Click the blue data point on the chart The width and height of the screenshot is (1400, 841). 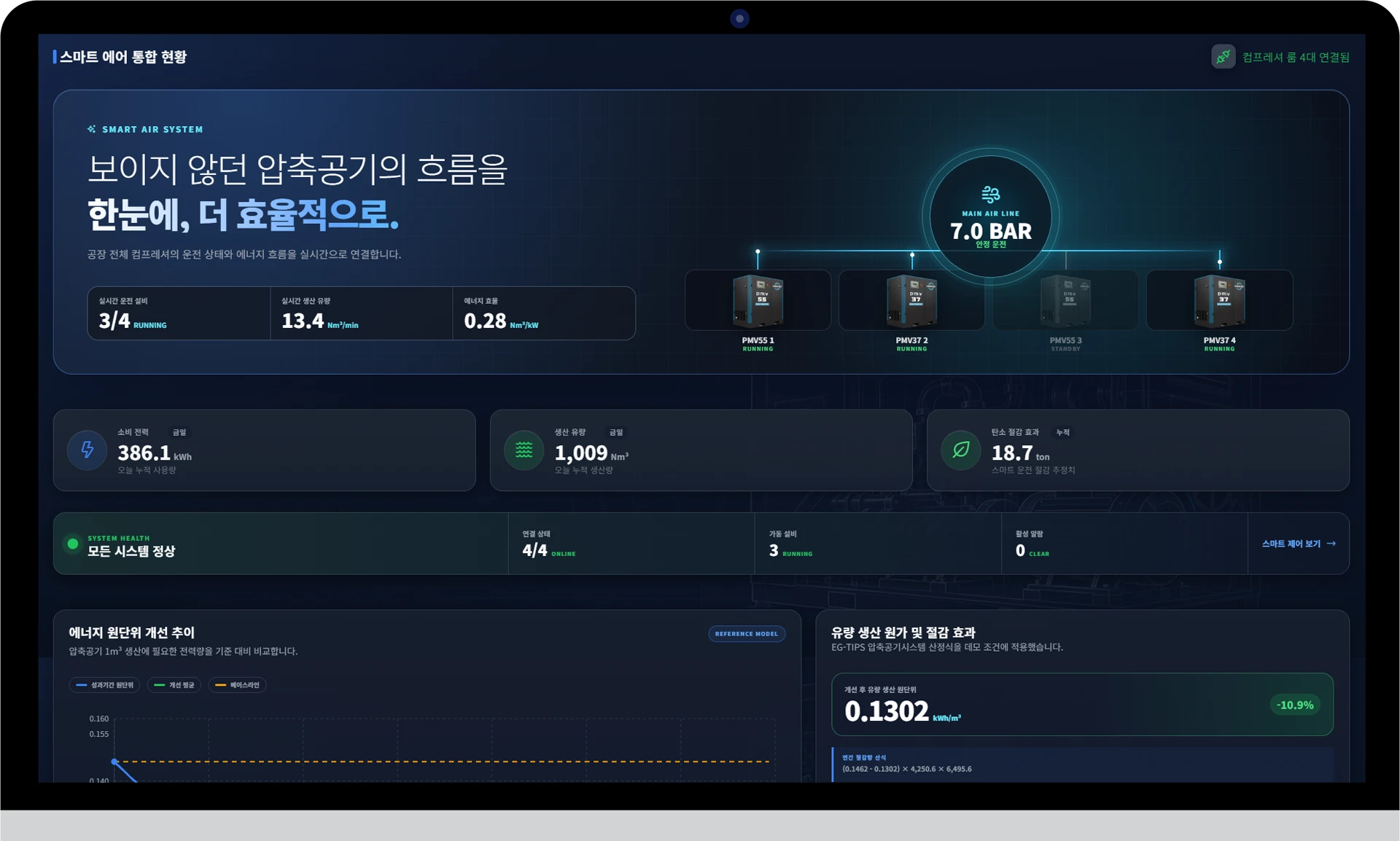(114, 762)
